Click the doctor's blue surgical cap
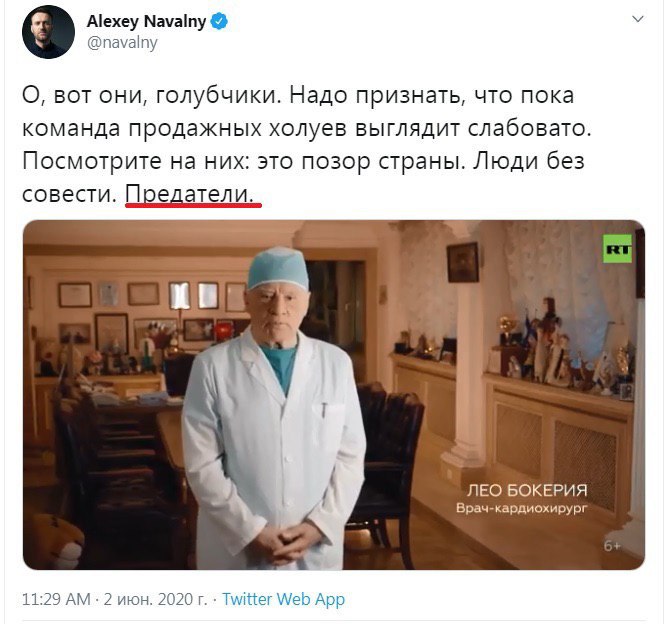The width and height of the screenshot is (664, 624). tap(278, 268)
